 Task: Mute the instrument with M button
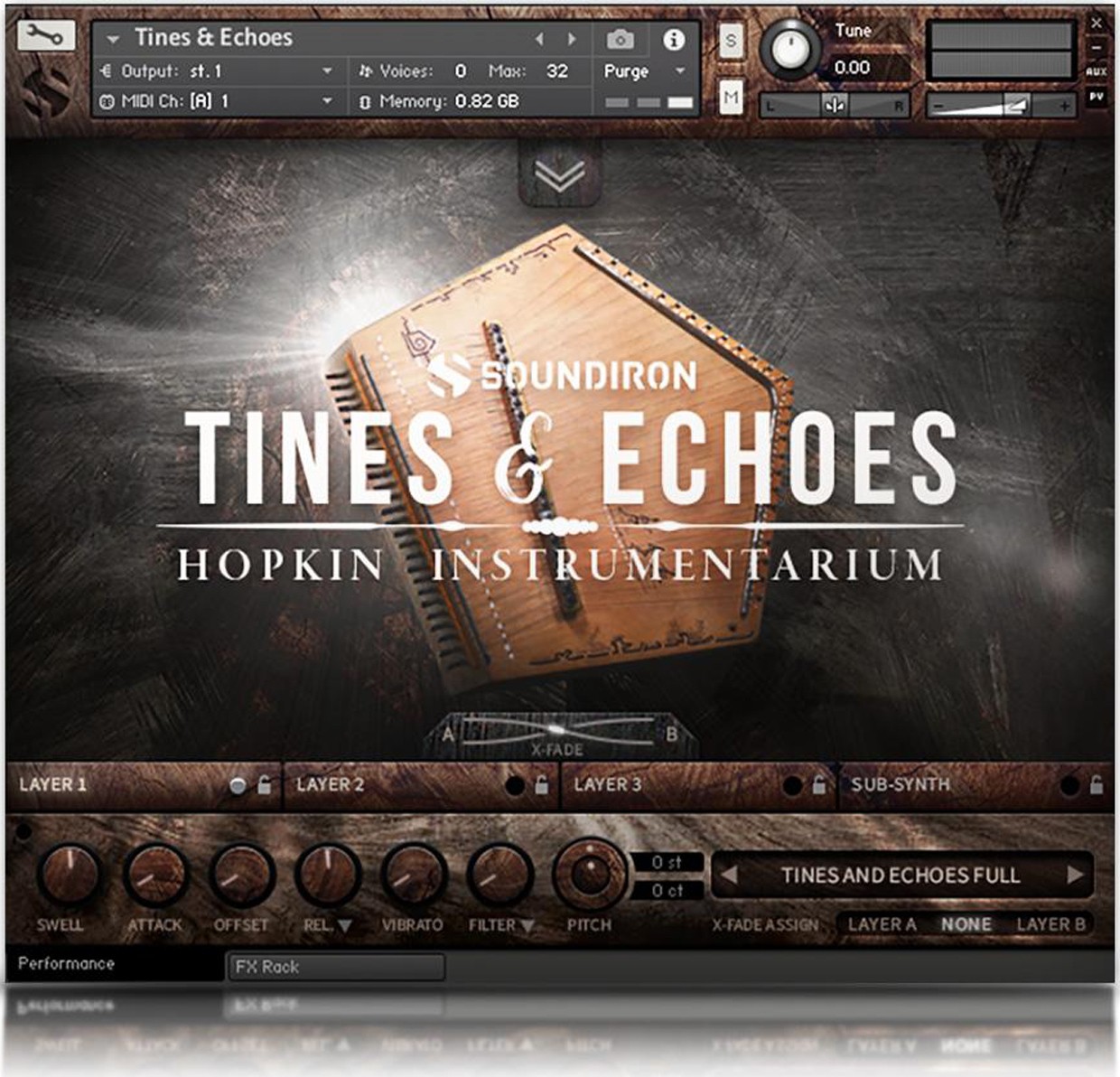(x=731, y=97)
